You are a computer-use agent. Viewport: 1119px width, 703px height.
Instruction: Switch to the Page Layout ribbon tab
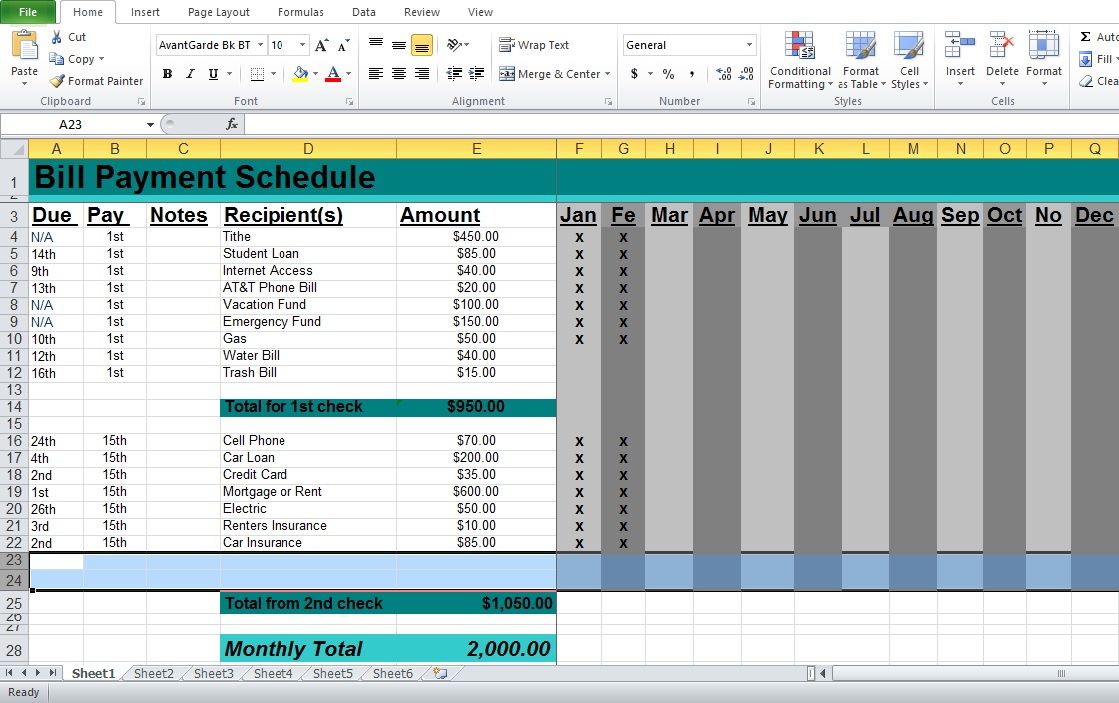[x=218, y=12]
